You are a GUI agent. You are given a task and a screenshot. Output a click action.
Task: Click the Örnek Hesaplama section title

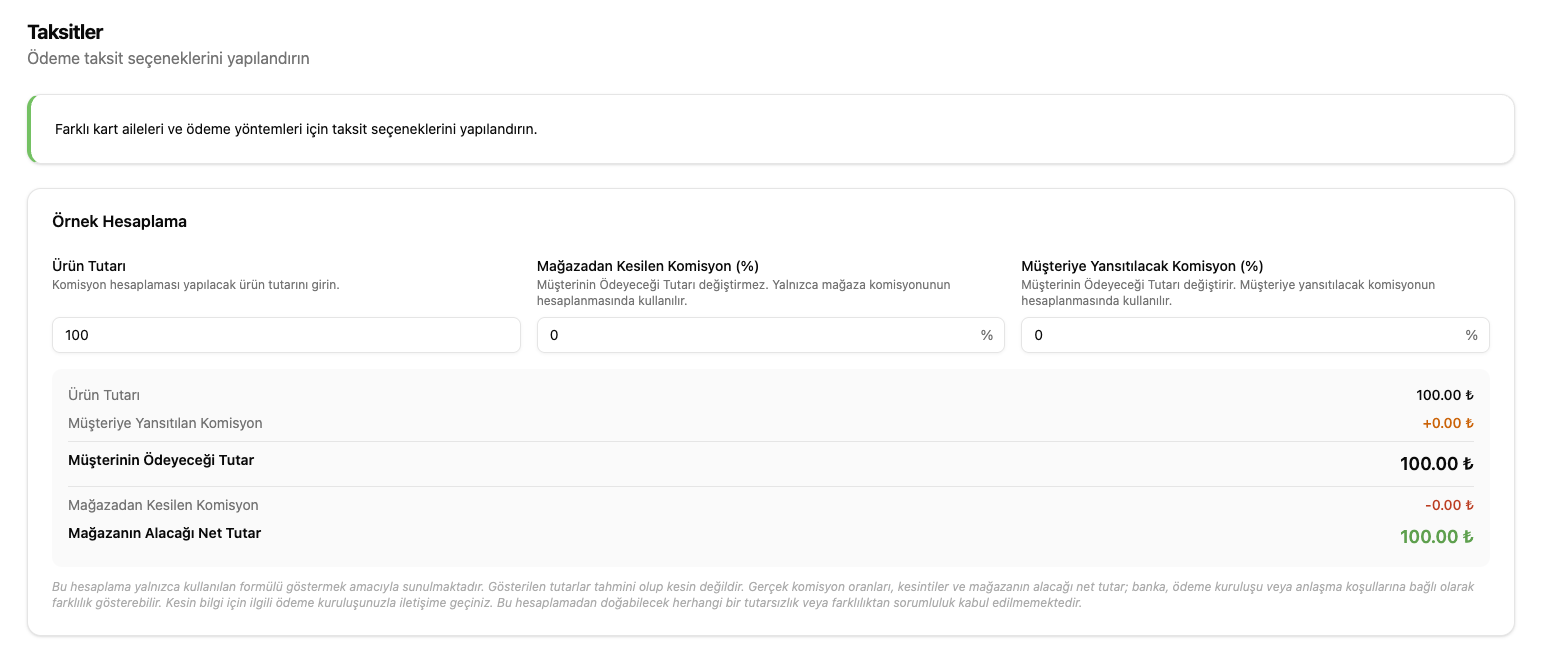click(119, 221)
